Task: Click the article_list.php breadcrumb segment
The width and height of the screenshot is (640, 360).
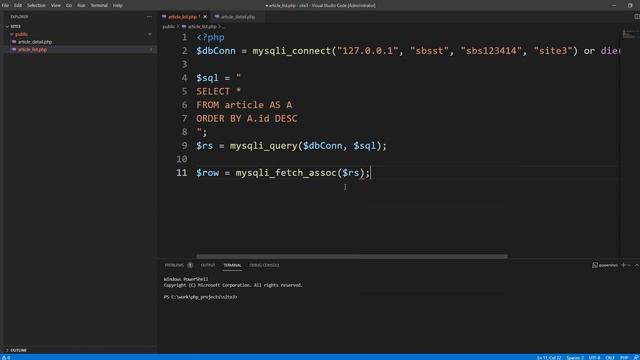Action: point(202,27)
